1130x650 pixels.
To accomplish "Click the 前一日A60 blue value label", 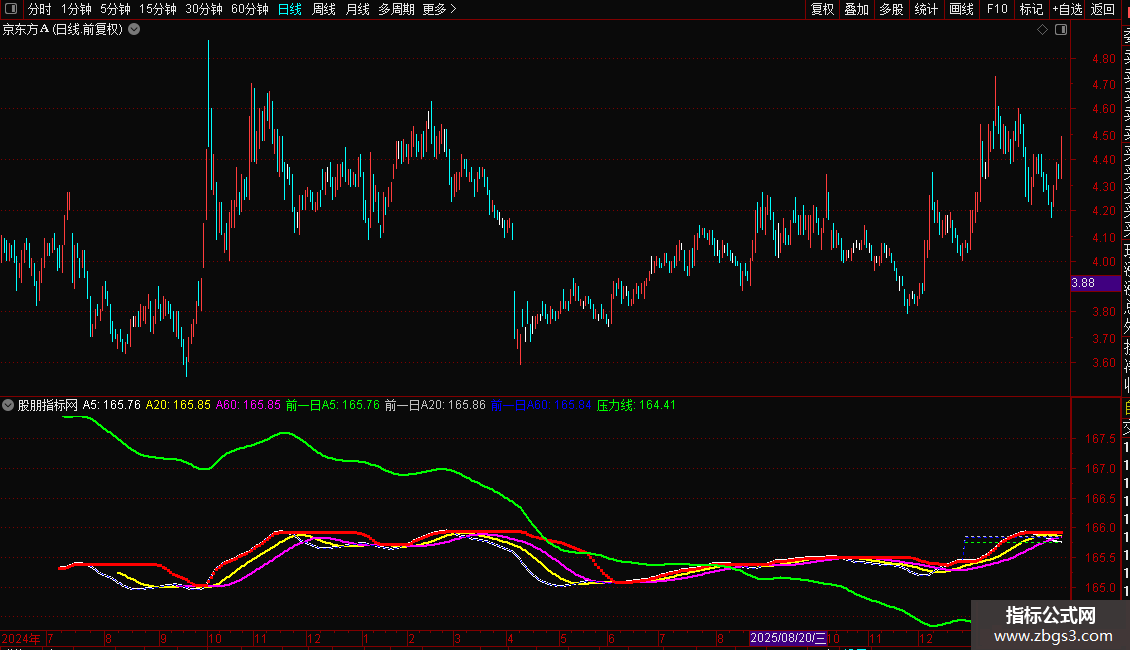I will click(541, 405).
